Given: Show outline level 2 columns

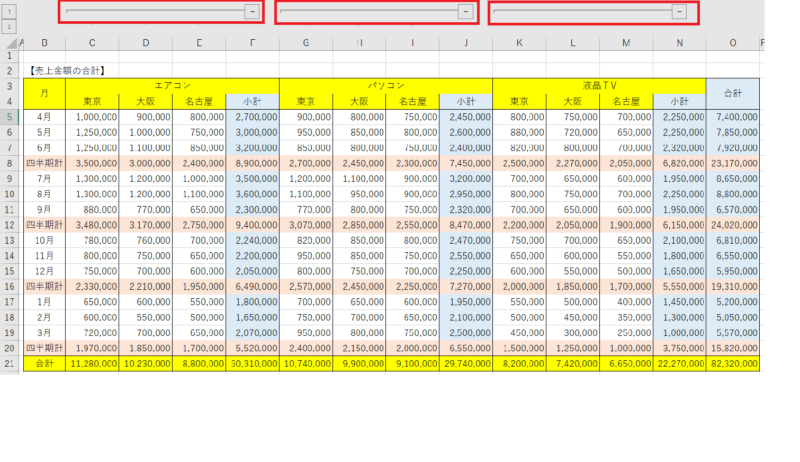Looking at the screenshot, I should click(x=9, y=27).
